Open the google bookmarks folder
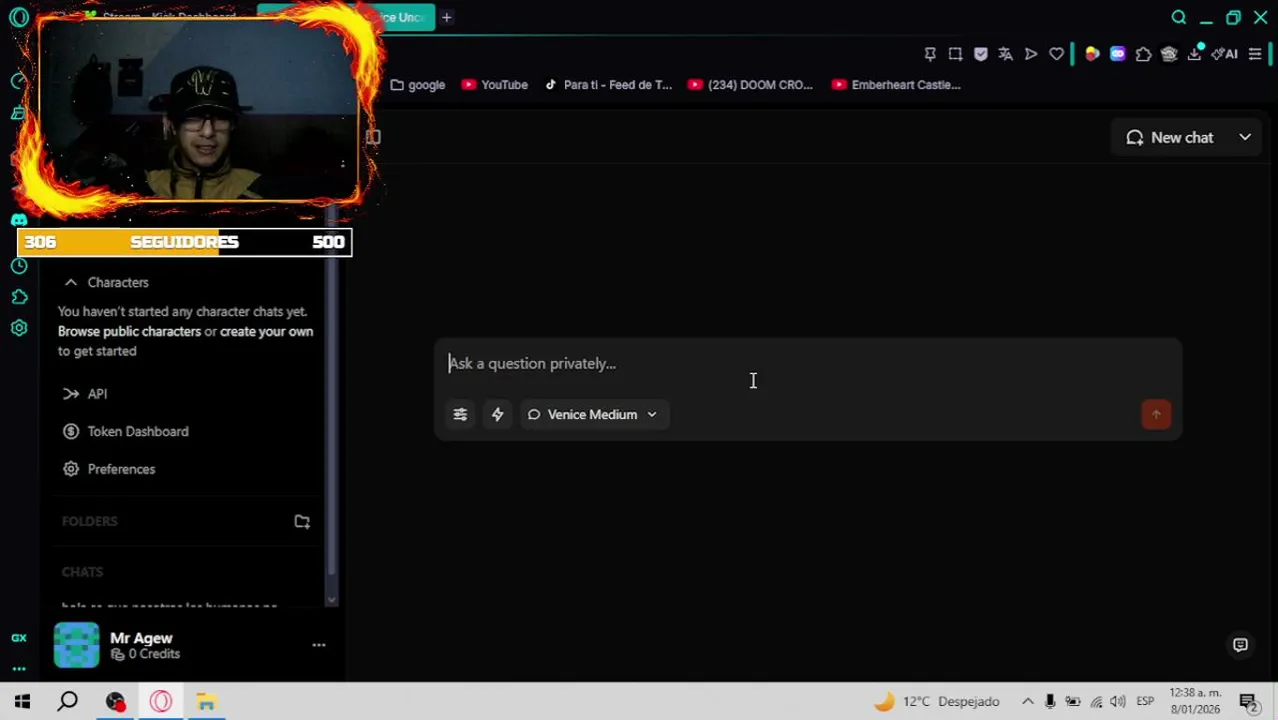The height and width of the screenshot is (720, 1278). click(418, 85)
